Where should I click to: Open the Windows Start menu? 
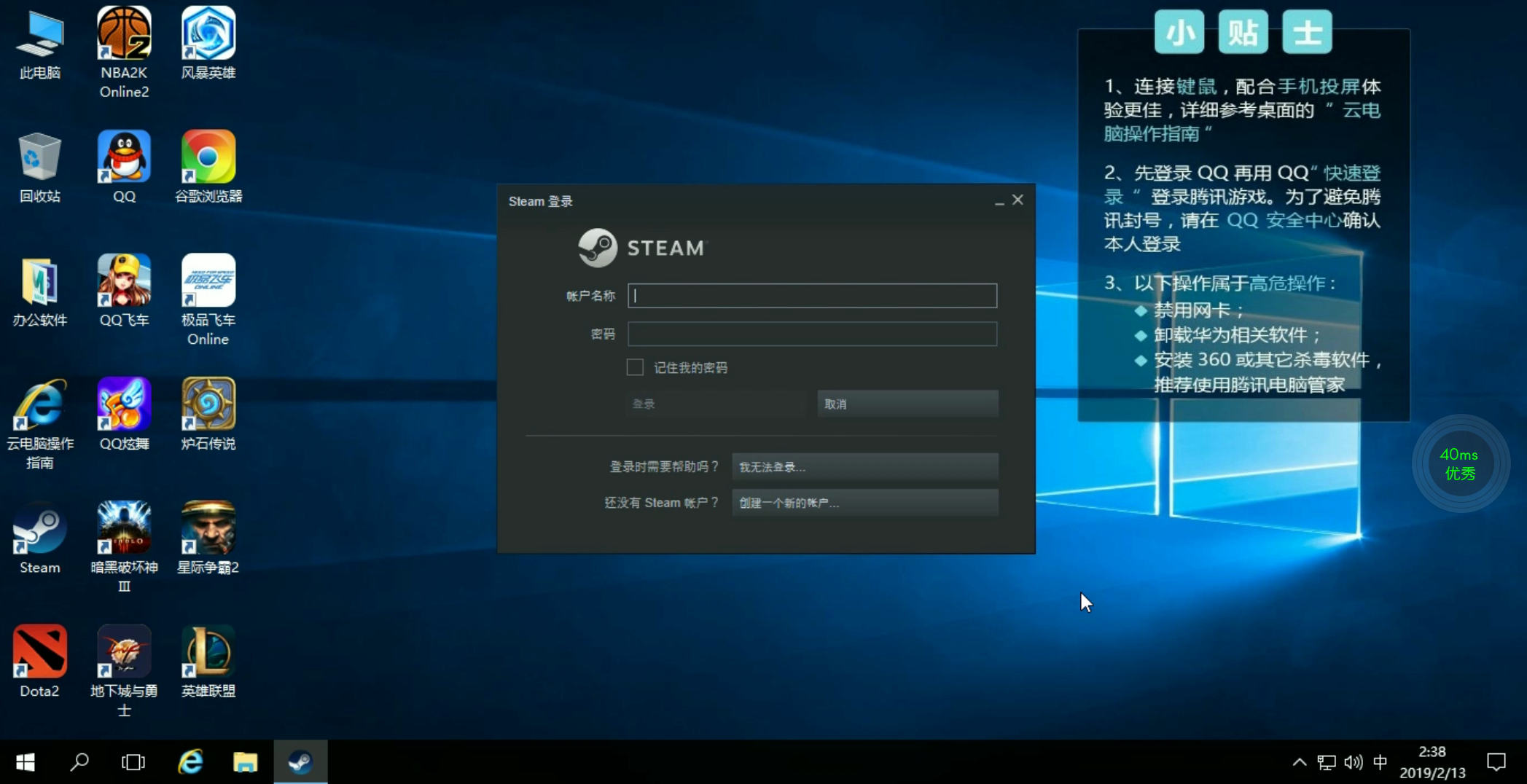(x=26, y=762)
